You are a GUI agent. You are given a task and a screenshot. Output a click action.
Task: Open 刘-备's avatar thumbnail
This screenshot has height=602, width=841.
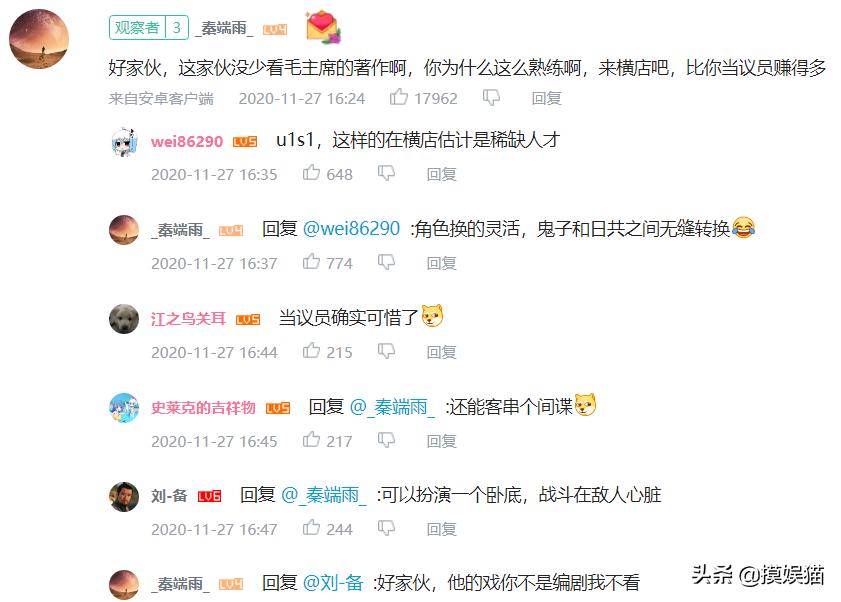point(124,496)
